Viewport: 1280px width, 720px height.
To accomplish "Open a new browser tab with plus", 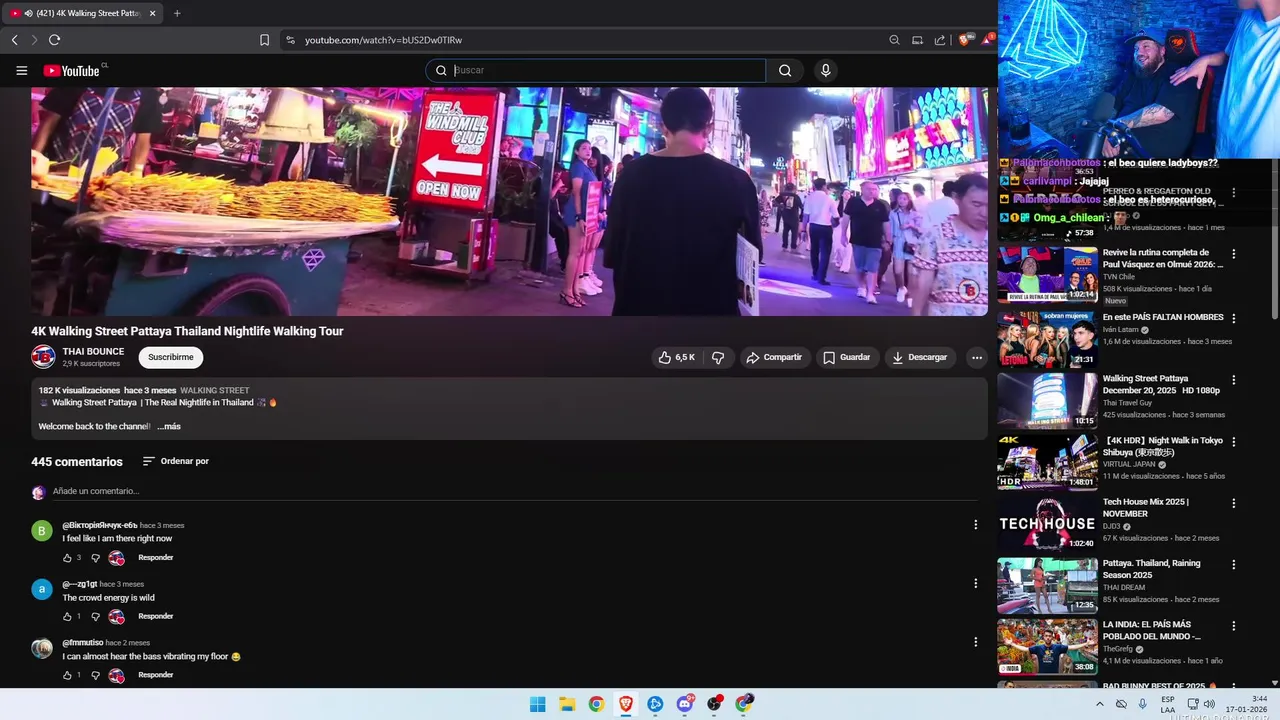I will point(177,13).
